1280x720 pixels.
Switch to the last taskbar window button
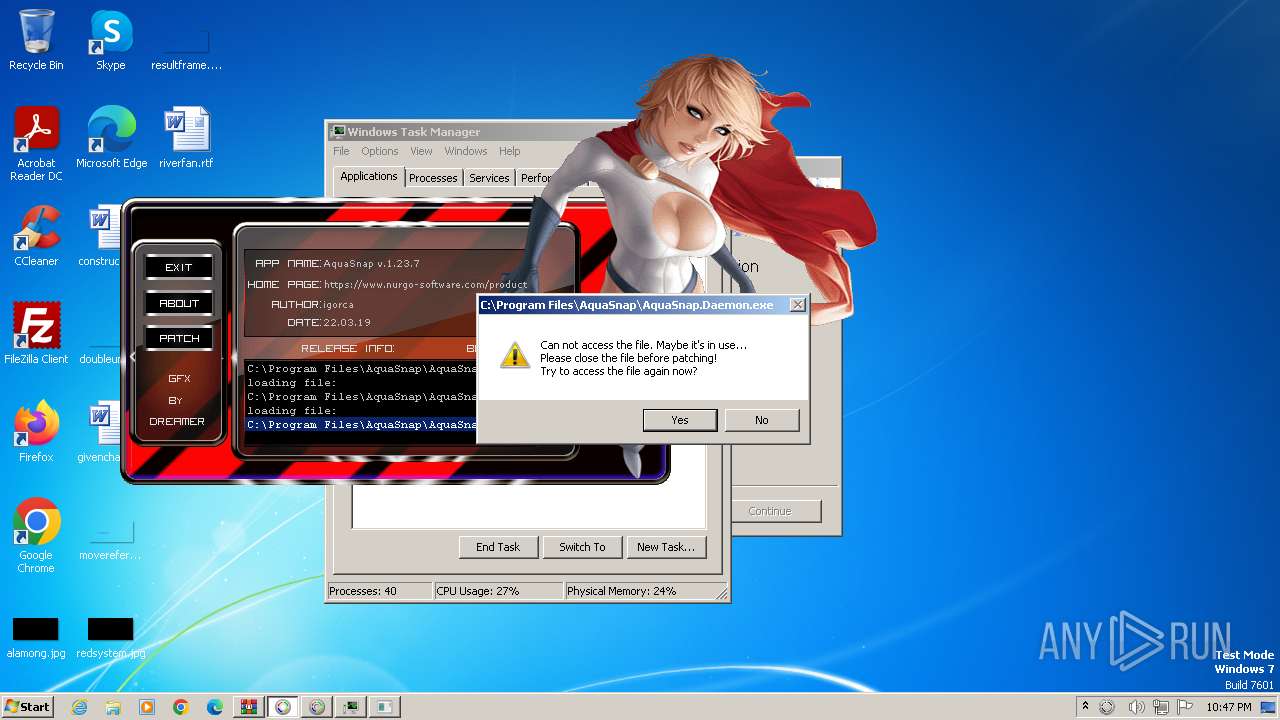[384, 707]
